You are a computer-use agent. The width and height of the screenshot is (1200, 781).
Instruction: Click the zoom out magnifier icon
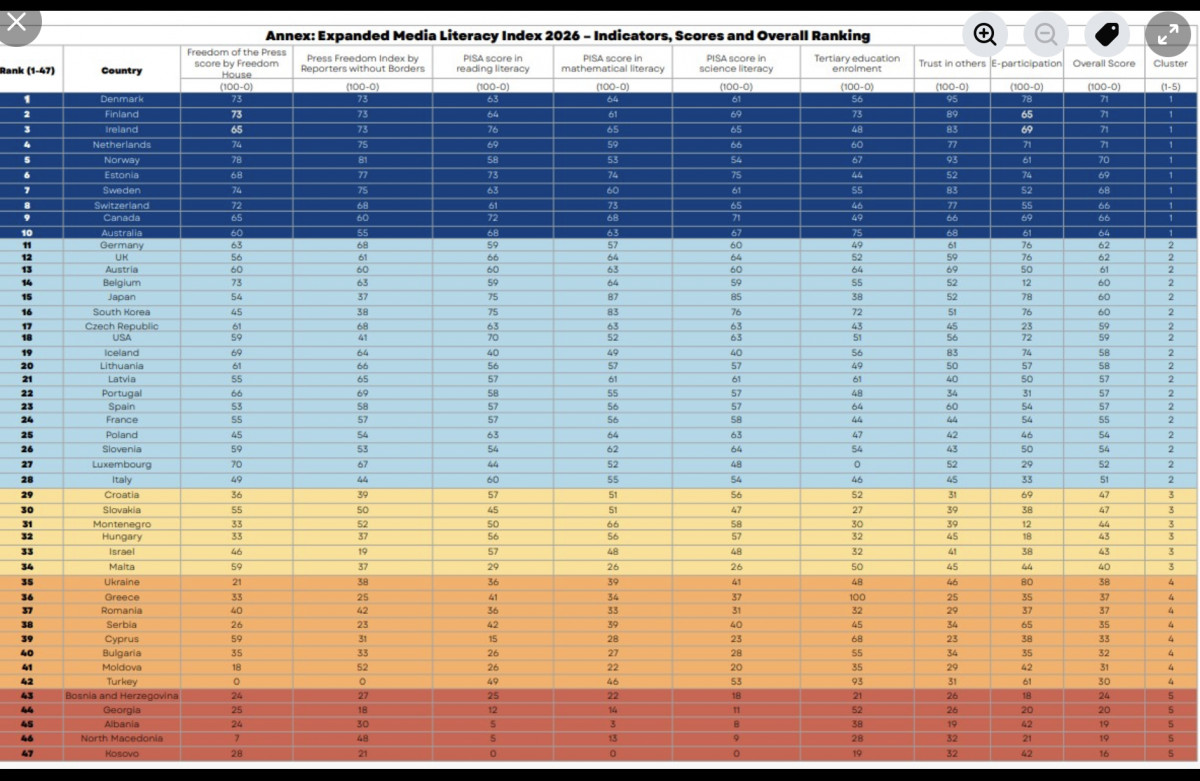click(x=1046, y=35)
